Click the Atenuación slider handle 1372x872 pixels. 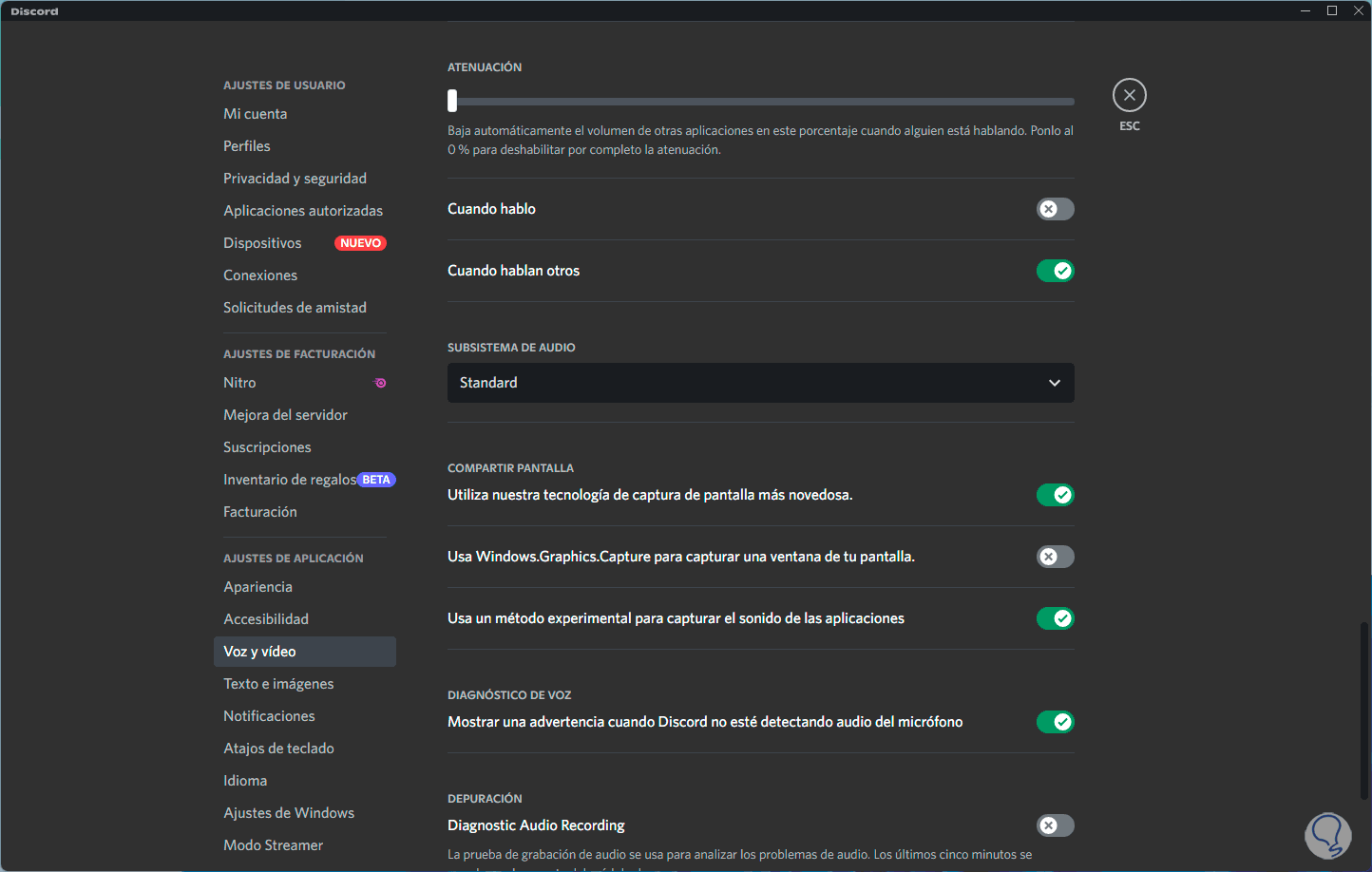click(452, 101)
